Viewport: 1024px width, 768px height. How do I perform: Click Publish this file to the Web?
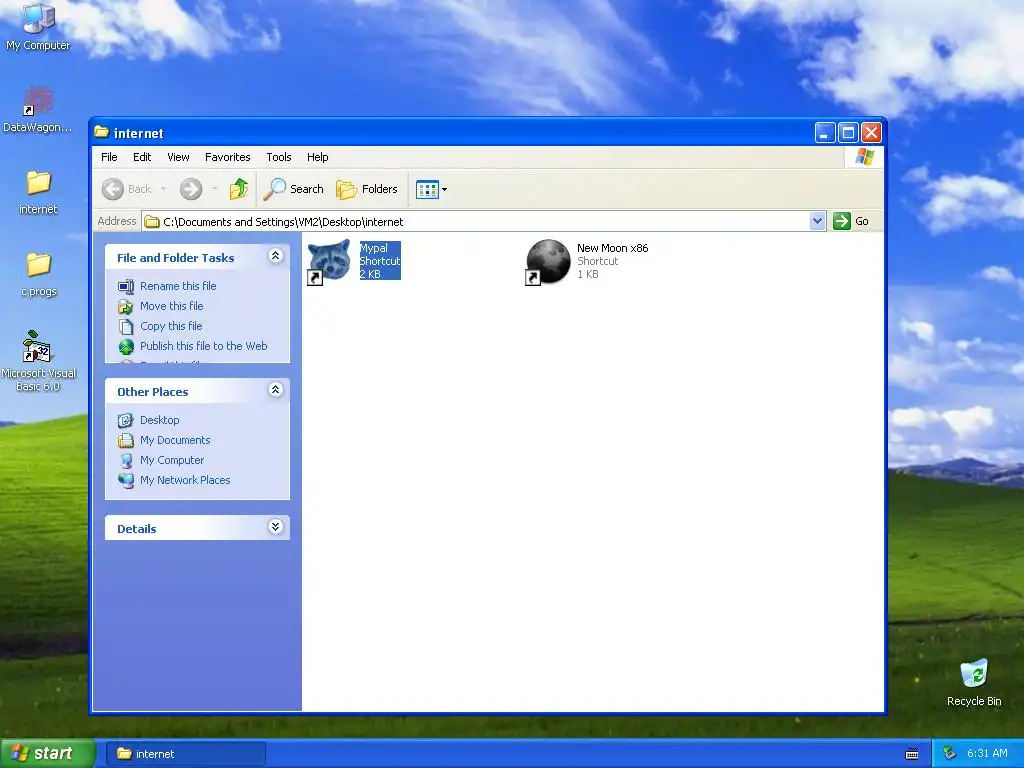[204, 346]
